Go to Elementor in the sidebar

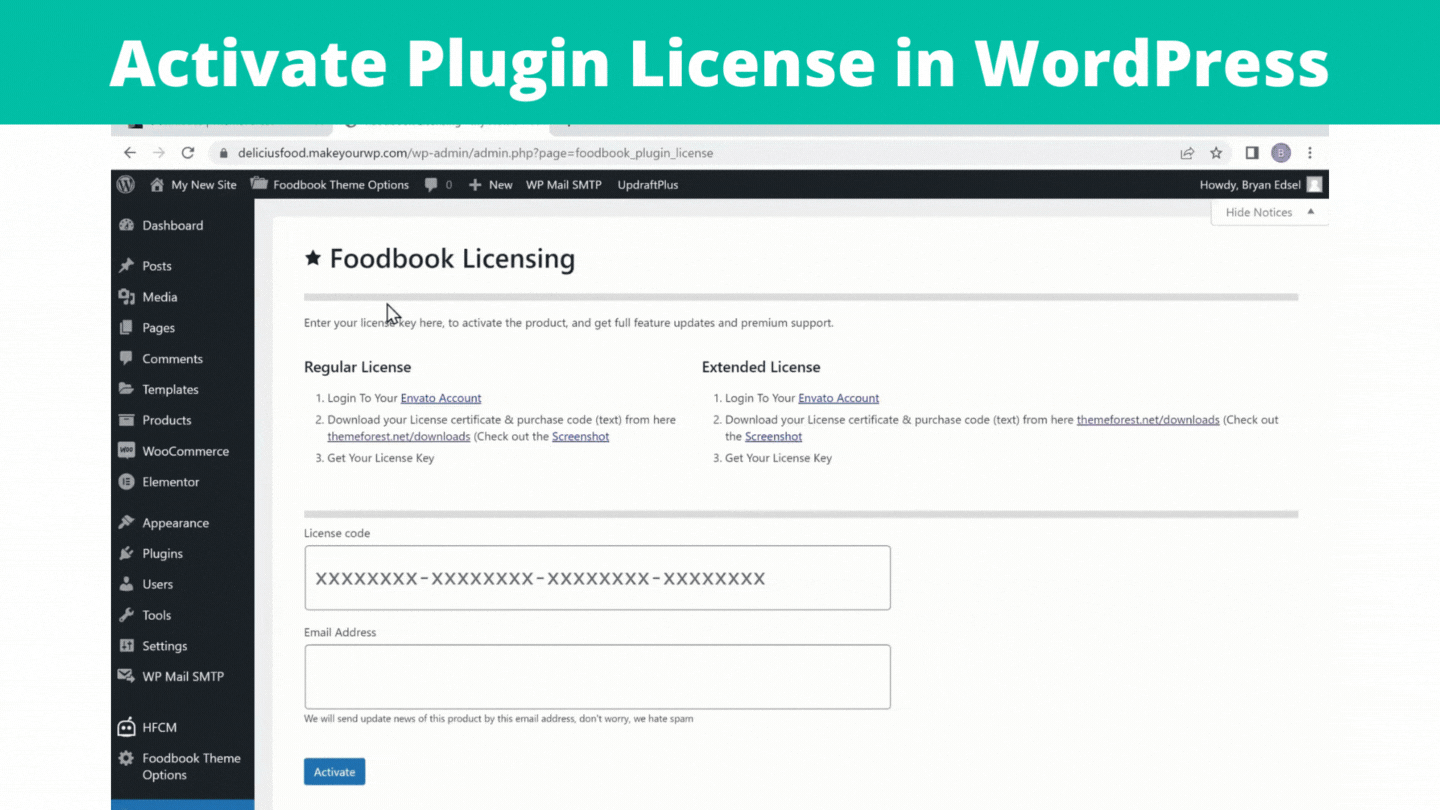pos(170,482)
